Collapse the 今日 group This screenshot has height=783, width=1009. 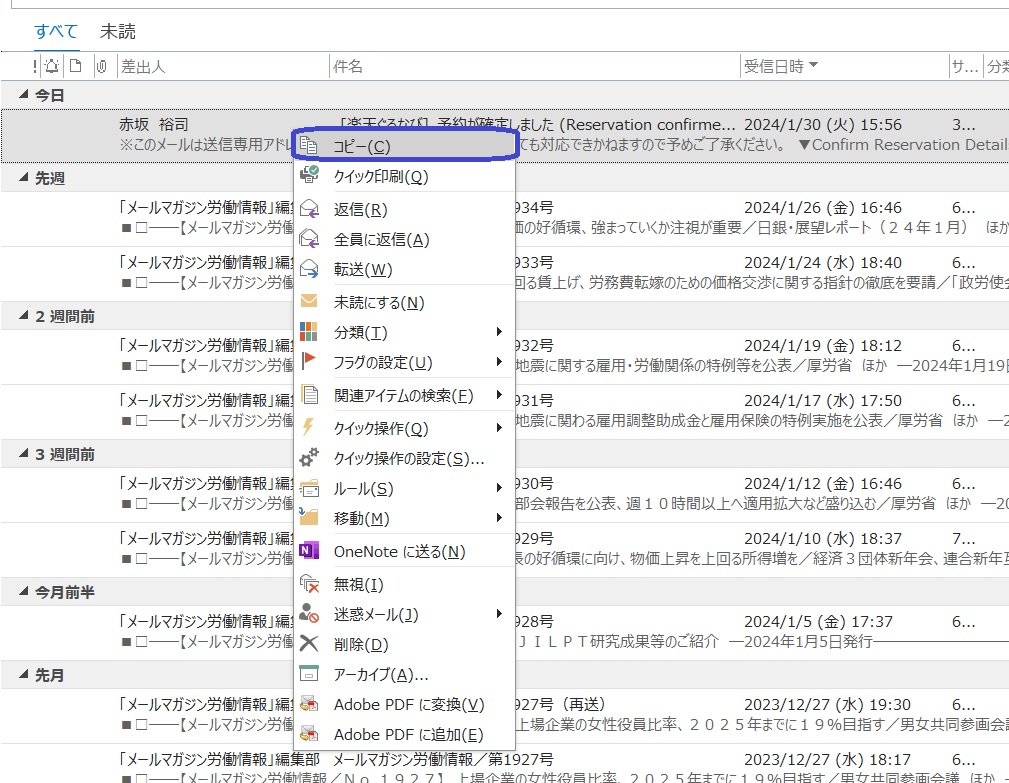coord(23,95)
